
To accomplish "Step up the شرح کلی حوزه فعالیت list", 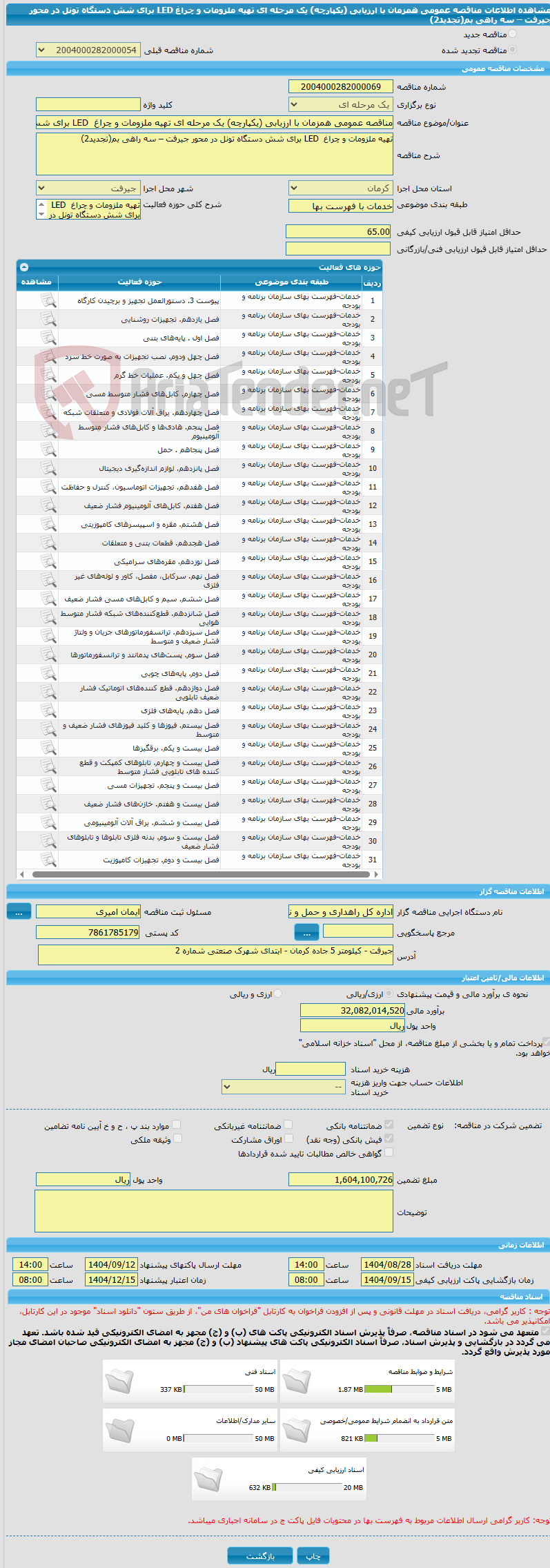I will pos(41,205).
